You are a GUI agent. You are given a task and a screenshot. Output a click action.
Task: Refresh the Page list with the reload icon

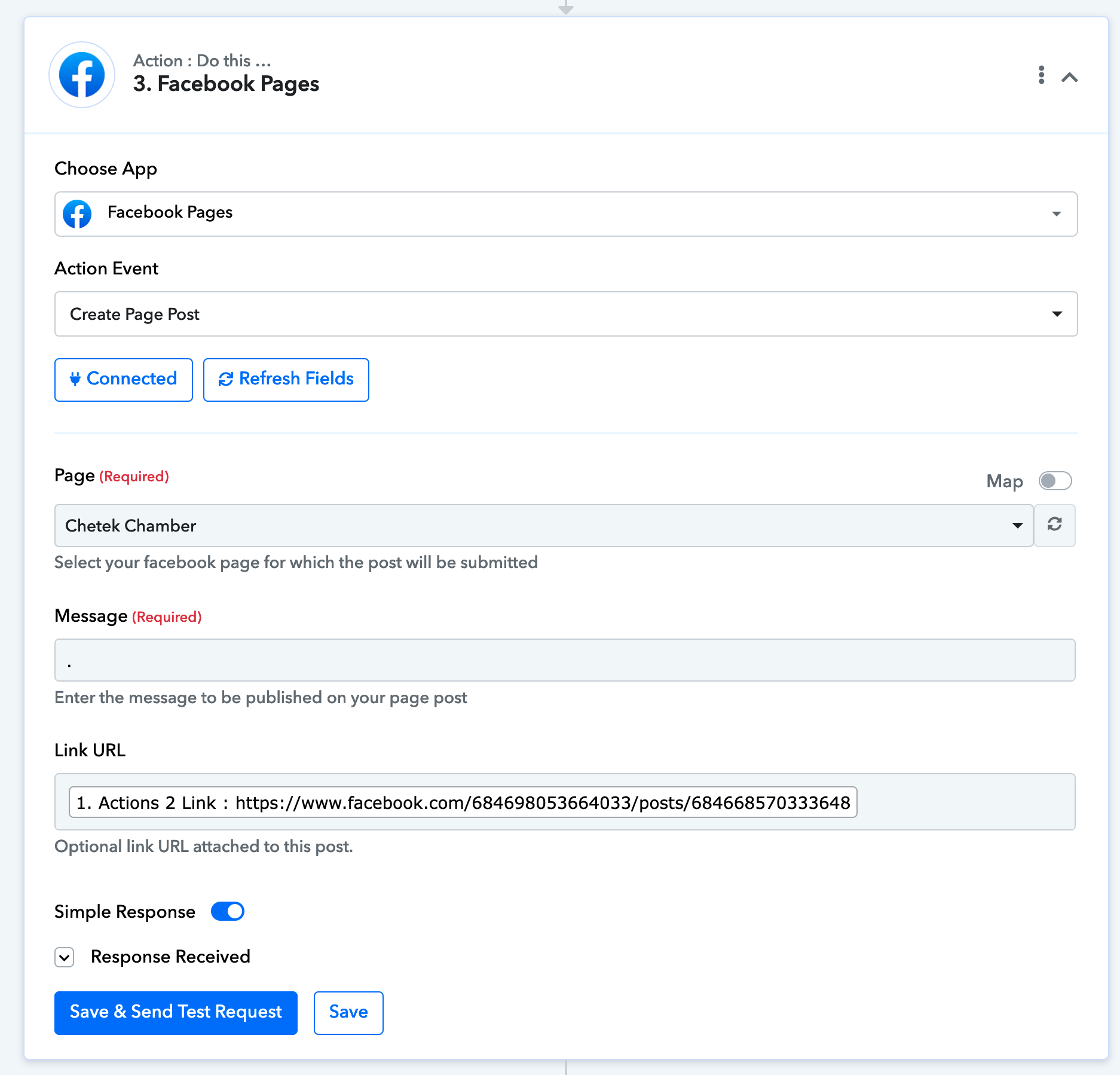click(x=1054, y=525)
